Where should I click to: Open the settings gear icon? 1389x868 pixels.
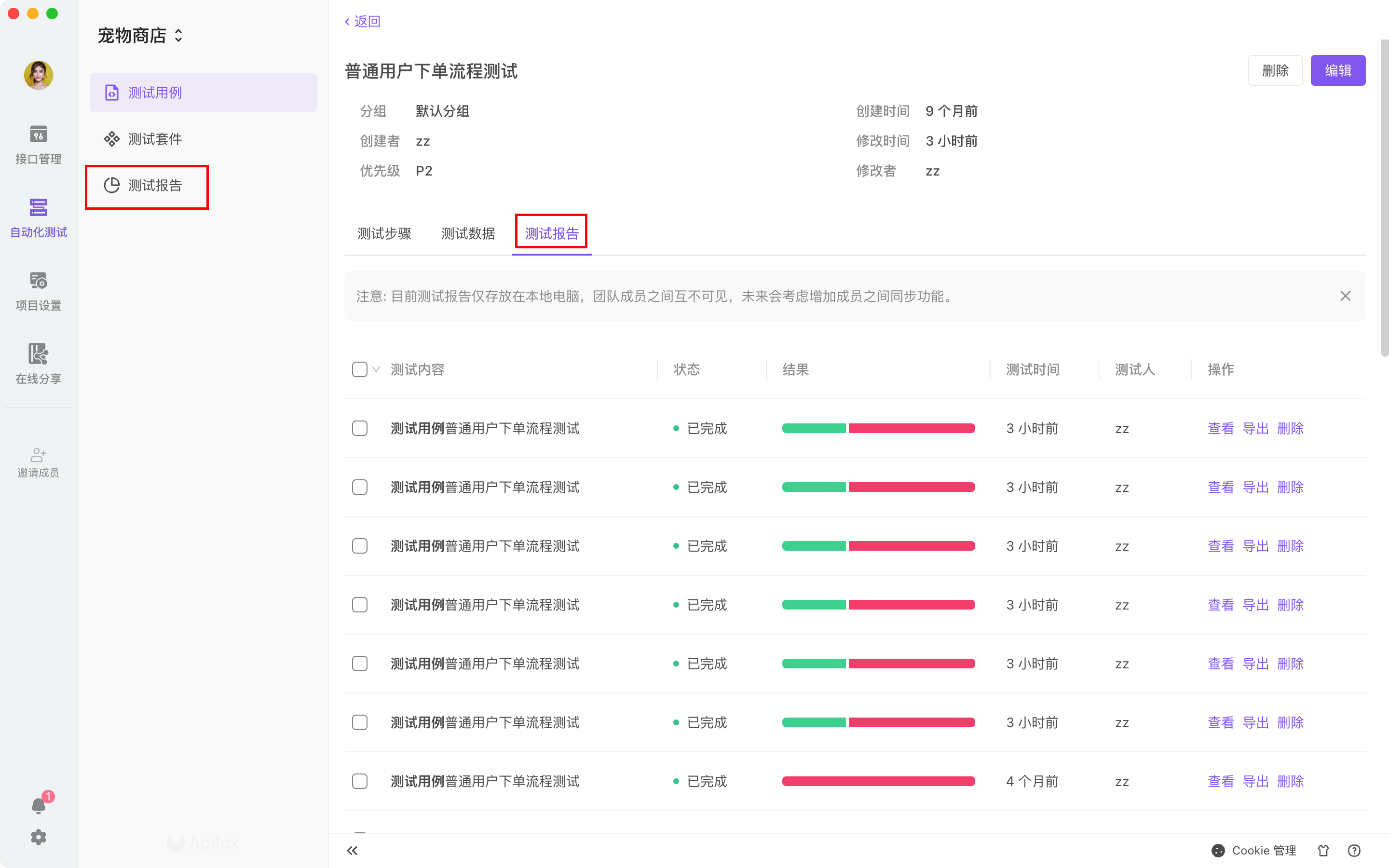click(38, 837)
